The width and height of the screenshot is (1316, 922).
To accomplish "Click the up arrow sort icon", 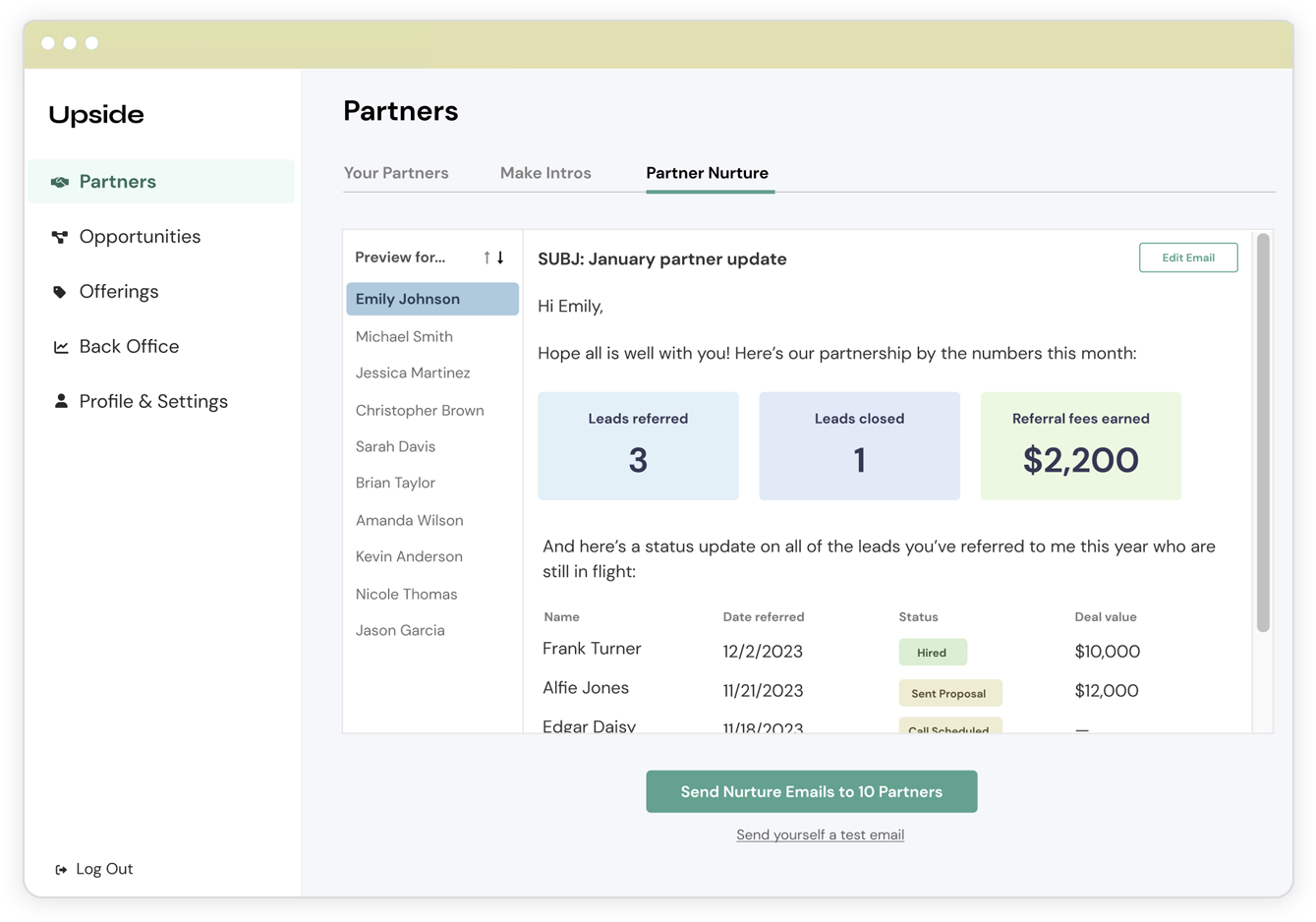I will pos(486,258).
